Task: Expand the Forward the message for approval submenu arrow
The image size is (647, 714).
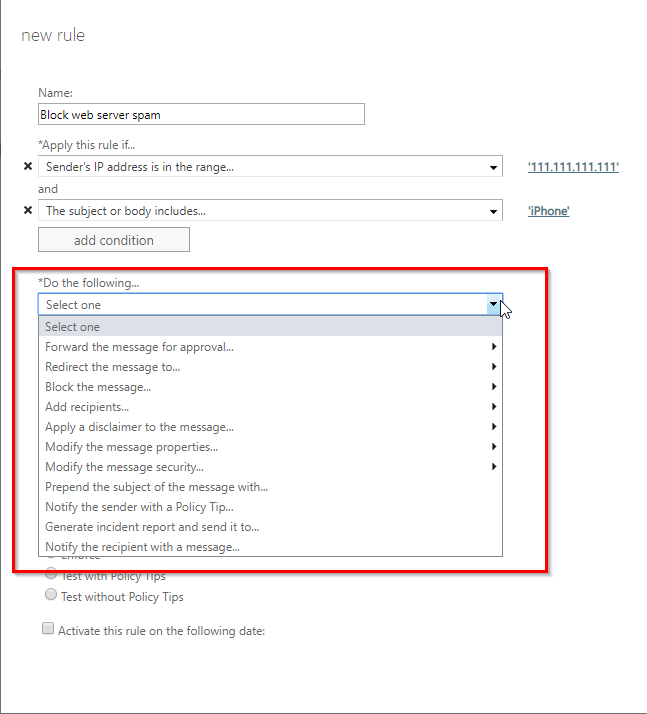Action: pyautogui.click(x=494, y=347)
